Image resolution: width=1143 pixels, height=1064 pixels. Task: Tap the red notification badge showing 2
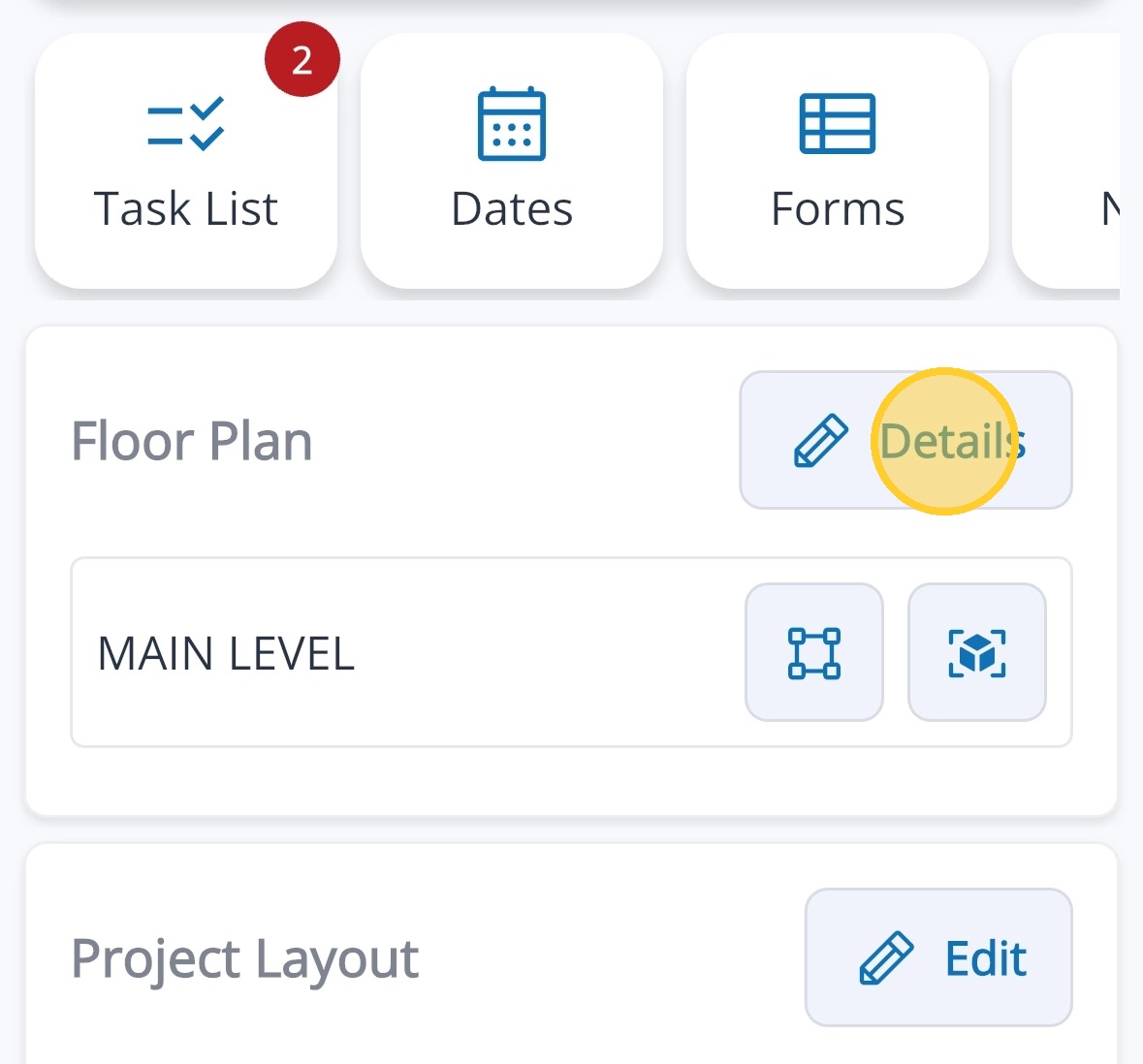[x=302, y=61]
